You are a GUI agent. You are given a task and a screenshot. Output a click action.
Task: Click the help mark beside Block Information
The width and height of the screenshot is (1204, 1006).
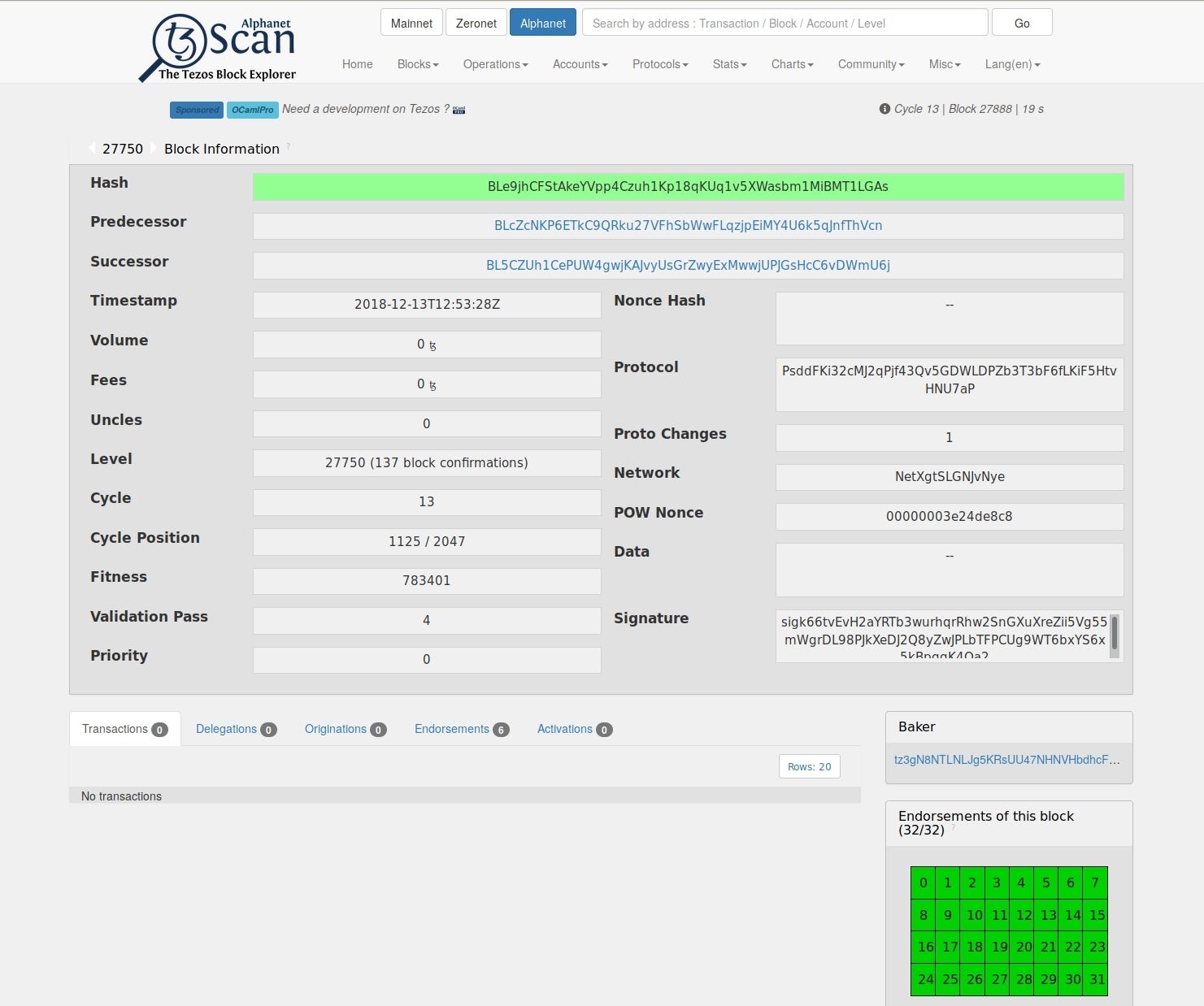click(x=289, y=146)
